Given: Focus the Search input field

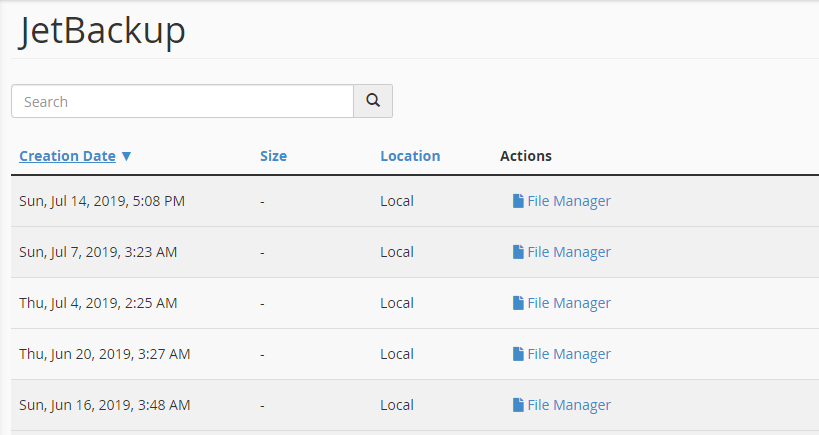Looking at the screenshot, I should click(182, 101).
